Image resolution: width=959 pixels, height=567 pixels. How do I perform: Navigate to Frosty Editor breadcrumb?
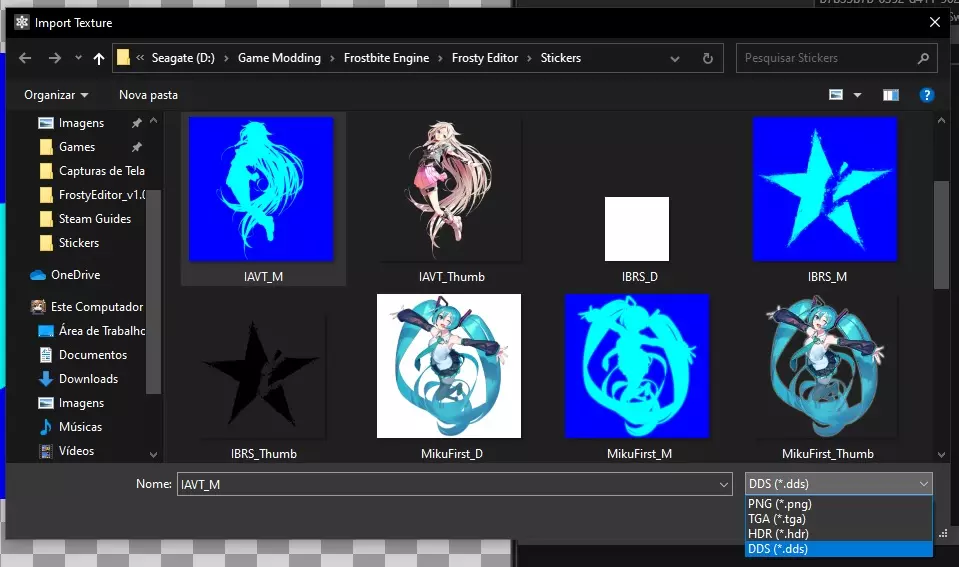[485, 58]
